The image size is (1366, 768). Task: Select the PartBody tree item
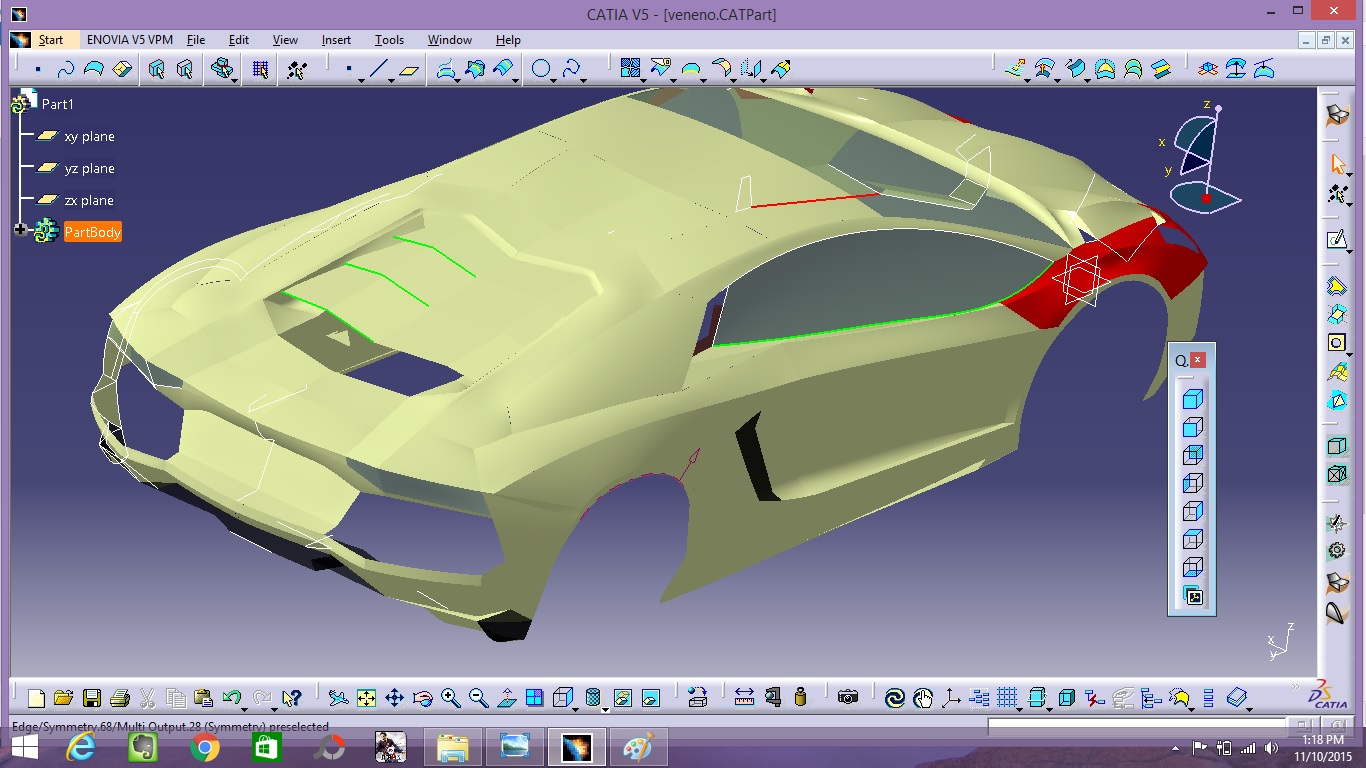(x=92, y=232)
